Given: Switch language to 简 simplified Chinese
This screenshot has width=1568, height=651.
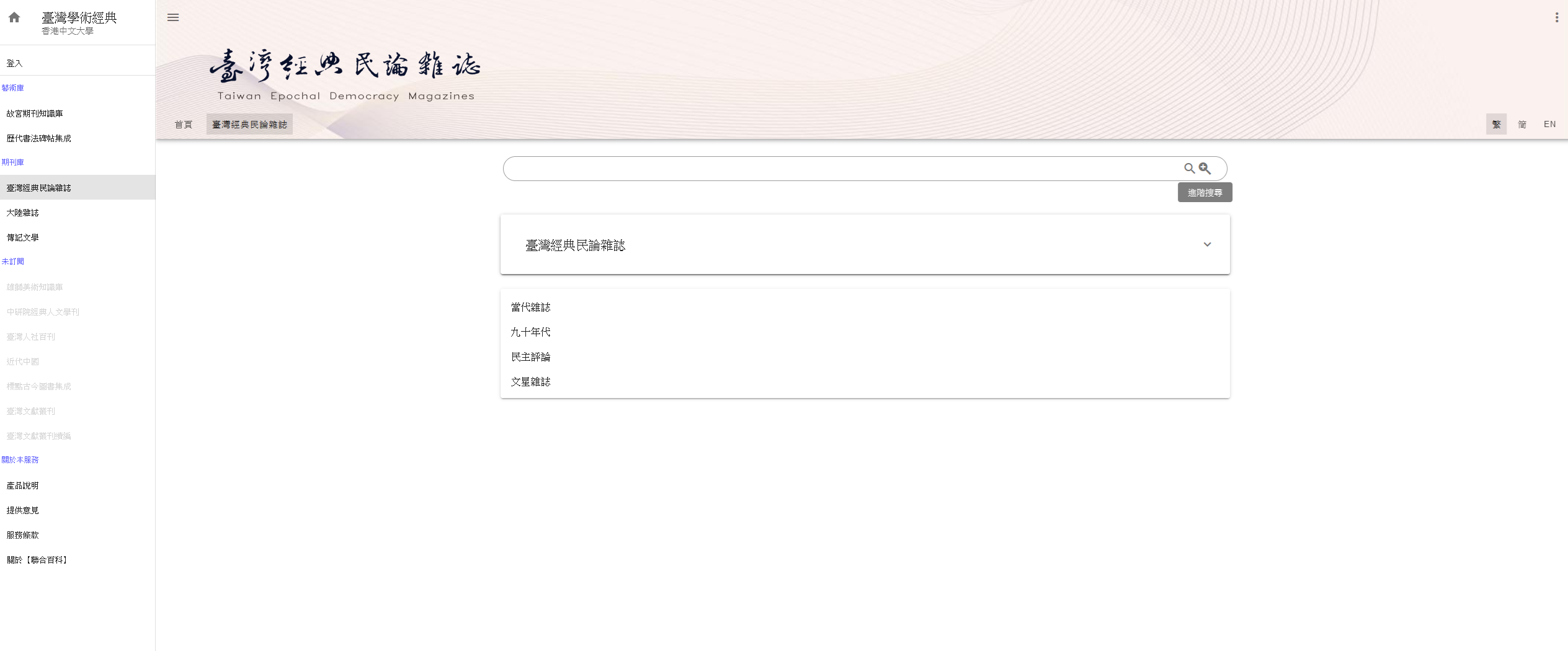Looking at the screenshot, I should [1522, 124].
